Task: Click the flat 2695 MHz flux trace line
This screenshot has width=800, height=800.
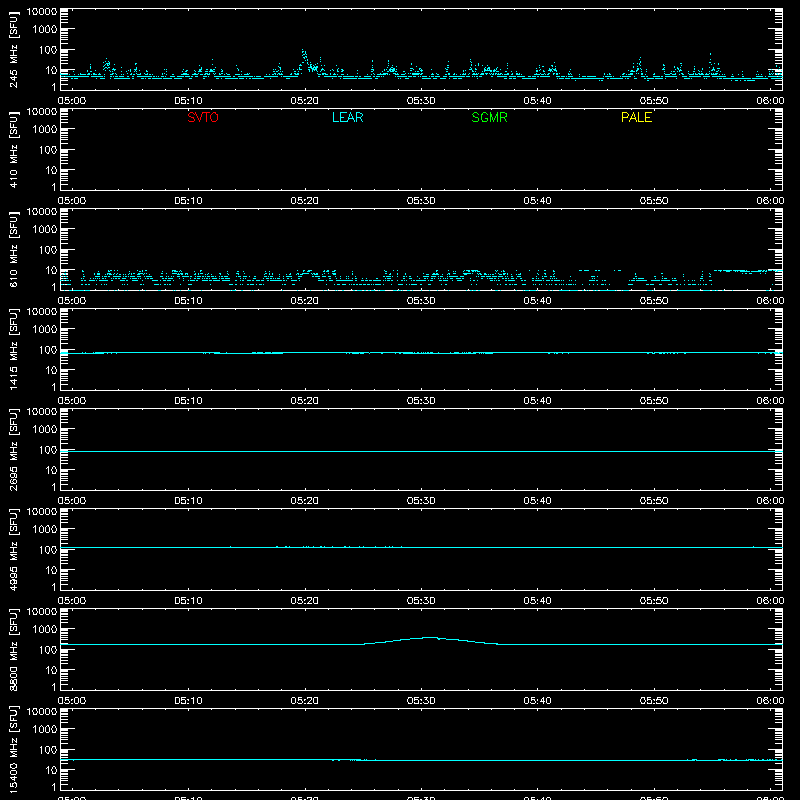Action: (421, 452)
